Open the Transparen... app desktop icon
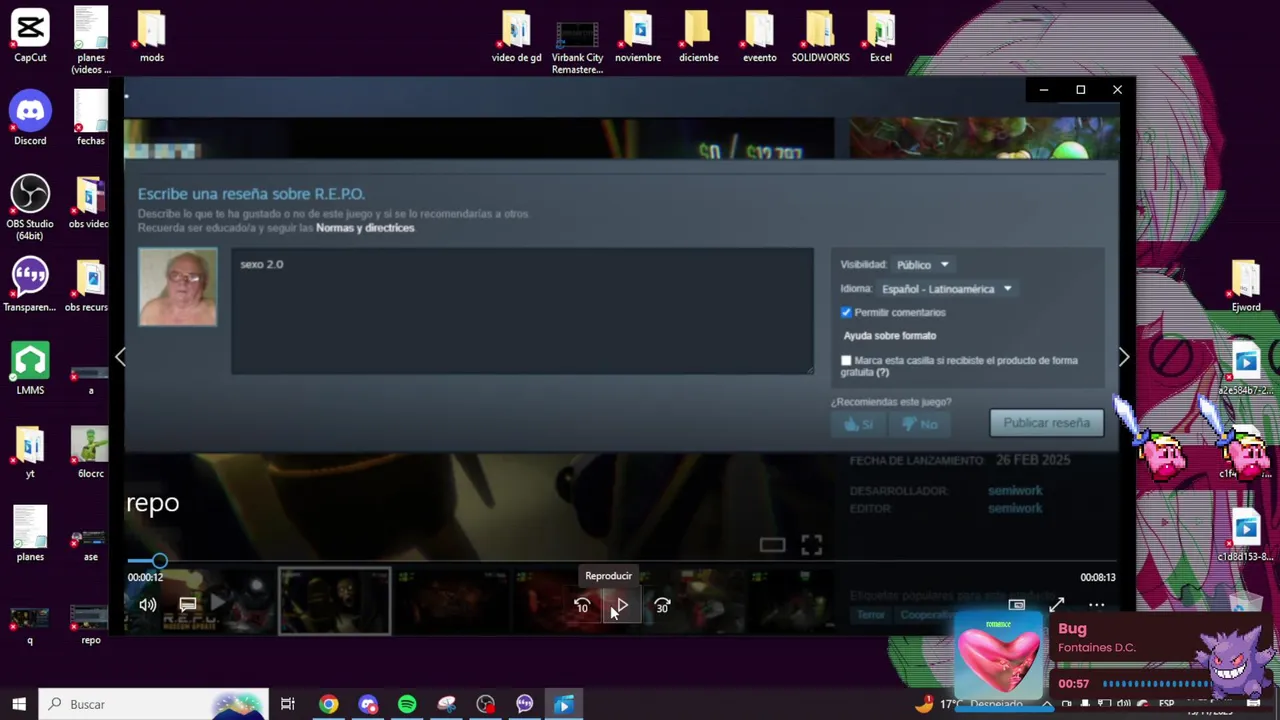Screen dimensions: 1280x720 pyautogui.click(x=30, y=284)
